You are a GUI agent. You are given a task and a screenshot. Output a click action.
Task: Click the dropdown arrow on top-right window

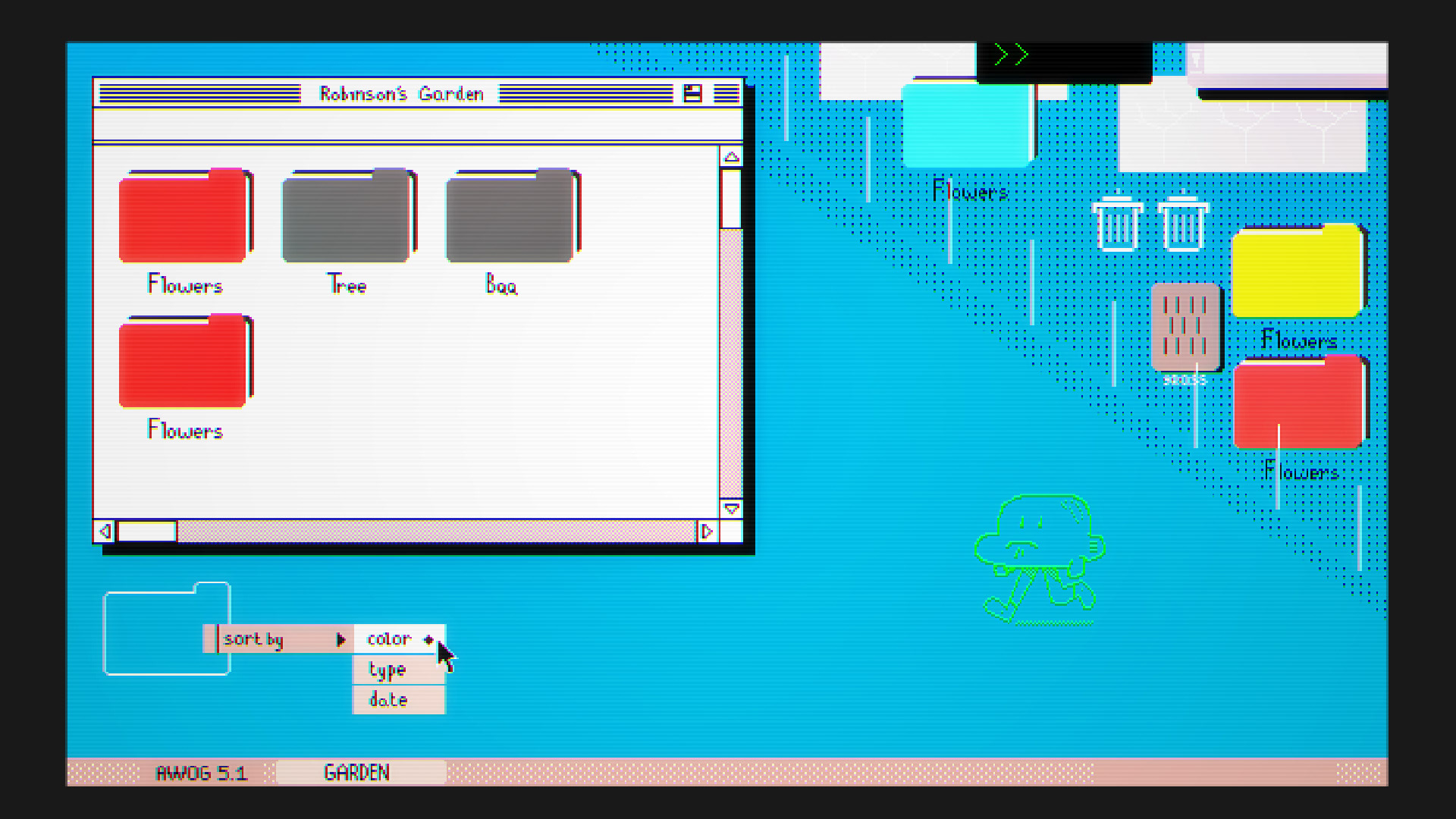(1195, 58)
